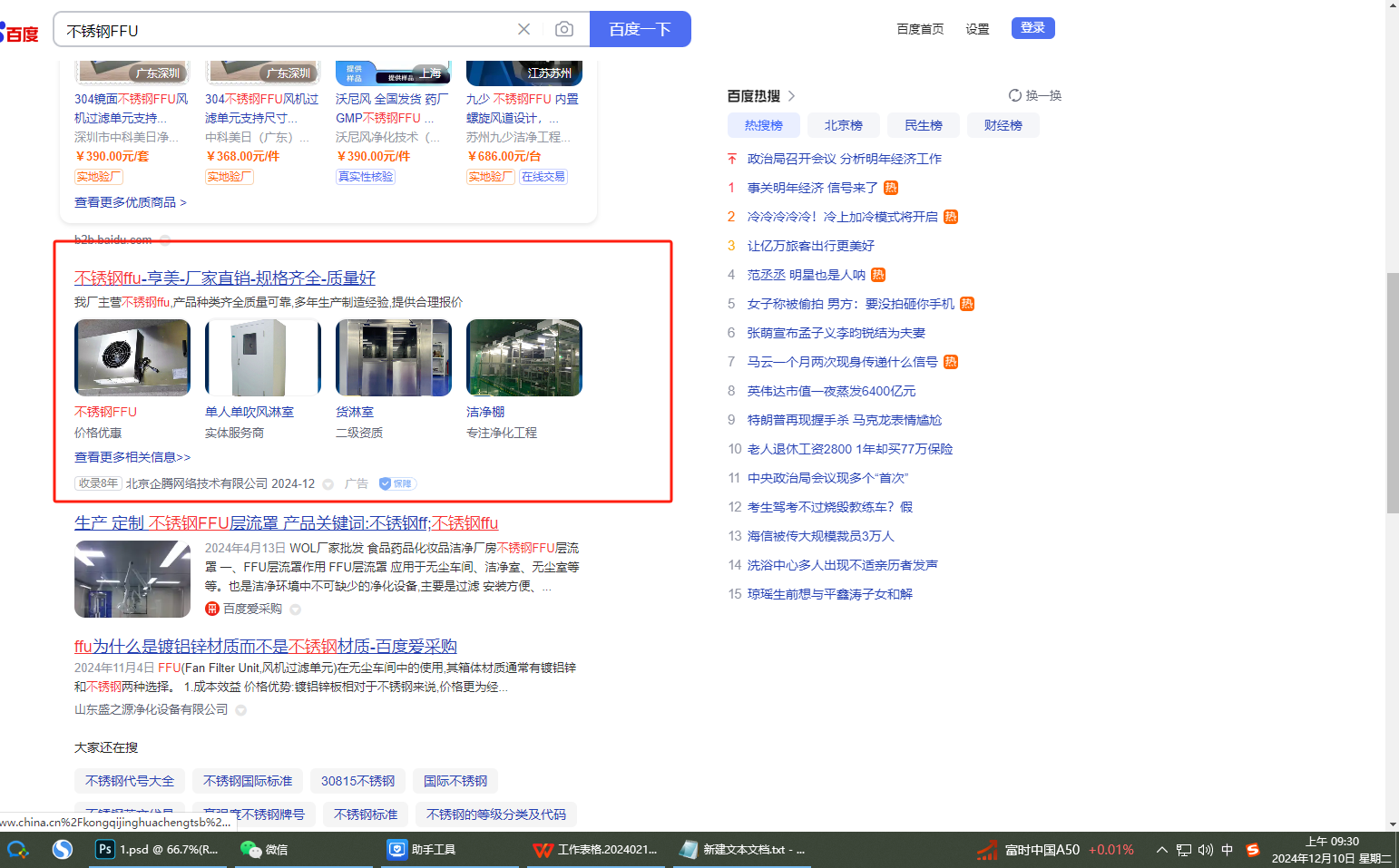The width and height of the screenshot is (1399, 868).
Task: Select related search 不锈钢国际标准
Action: tap(248, 781)
